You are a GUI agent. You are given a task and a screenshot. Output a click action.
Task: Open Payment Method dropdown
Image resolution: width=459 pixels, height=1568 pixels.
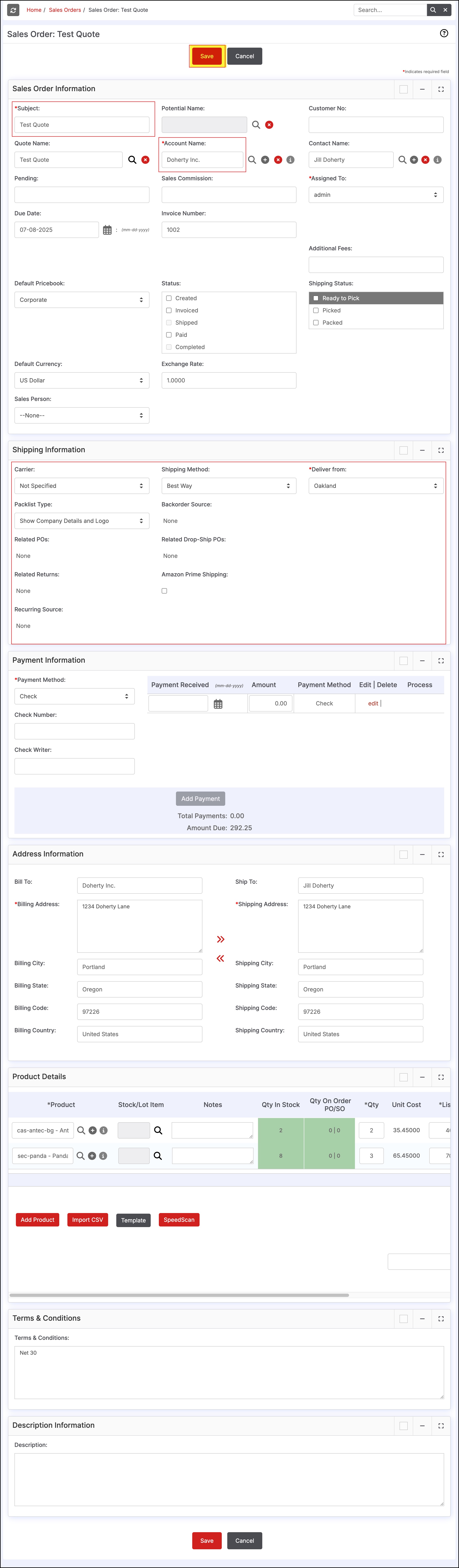click(x=74, y=696)
